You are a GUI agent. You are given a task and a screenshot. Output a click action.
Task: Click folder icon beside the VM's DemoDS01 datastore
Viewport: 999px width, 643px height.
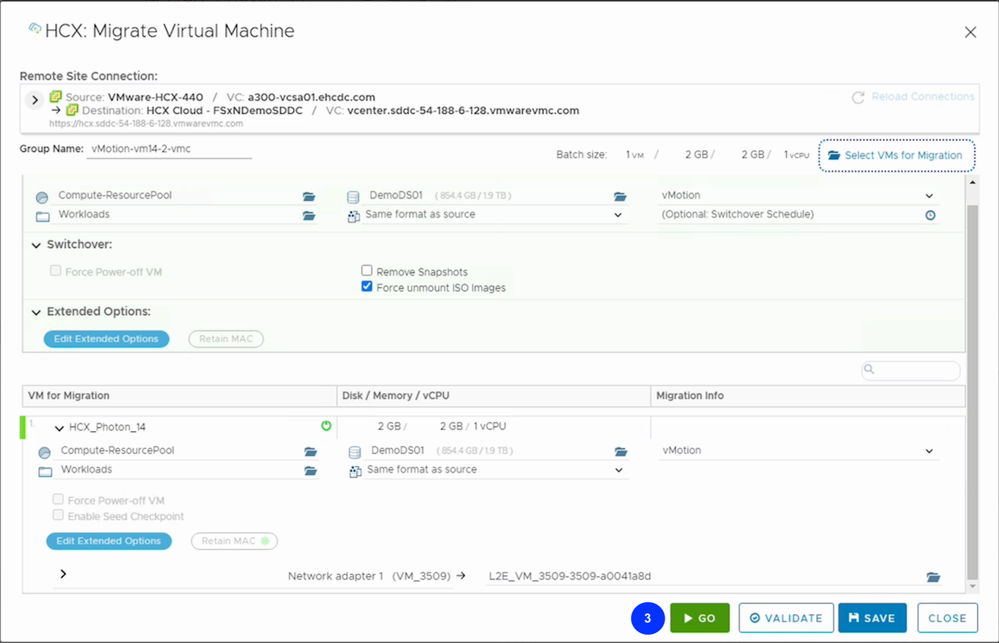pos(621,452)
